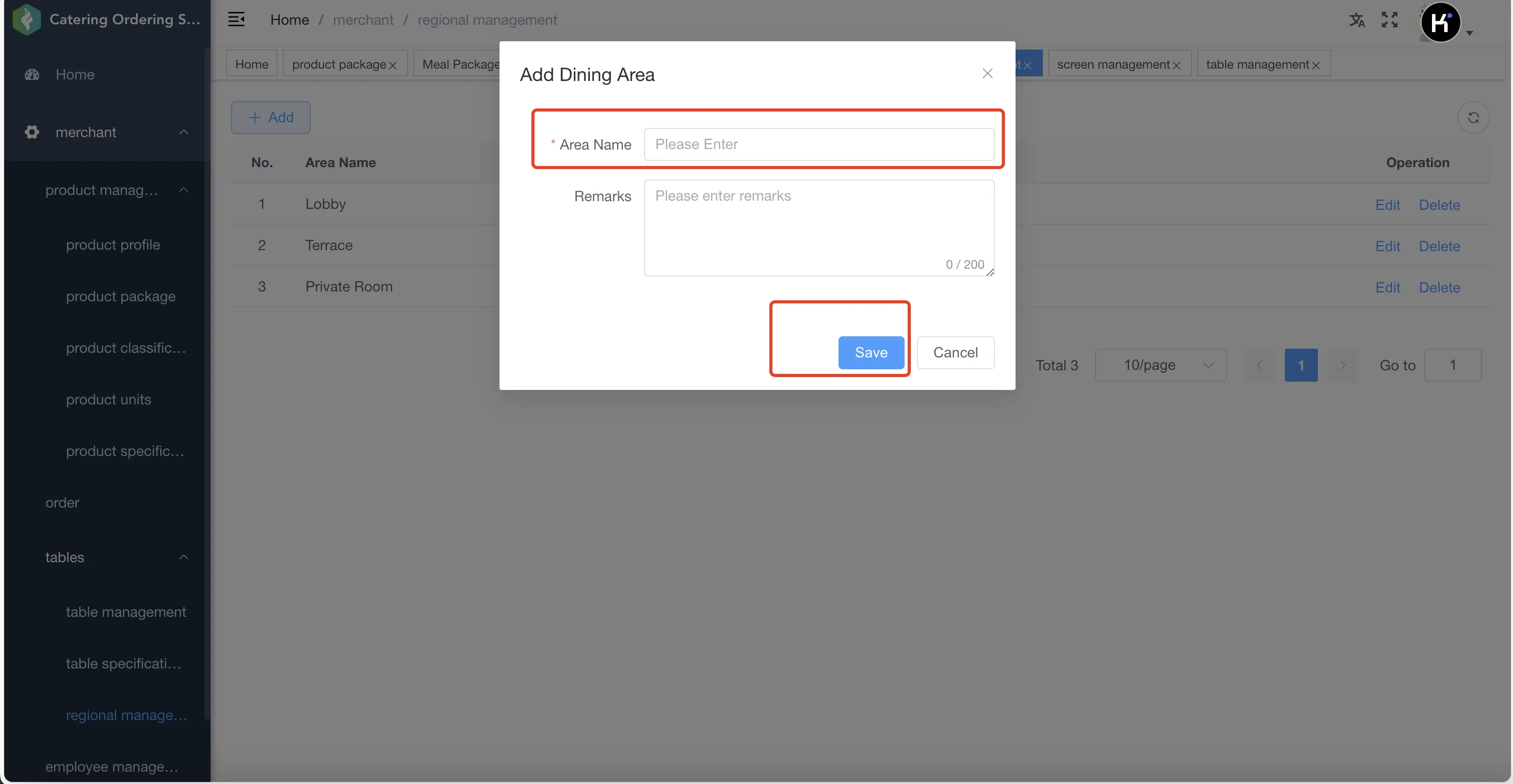Switch to the Home tab
Image resolution: width=1513 pixels, height=784 pixels.
251,64
